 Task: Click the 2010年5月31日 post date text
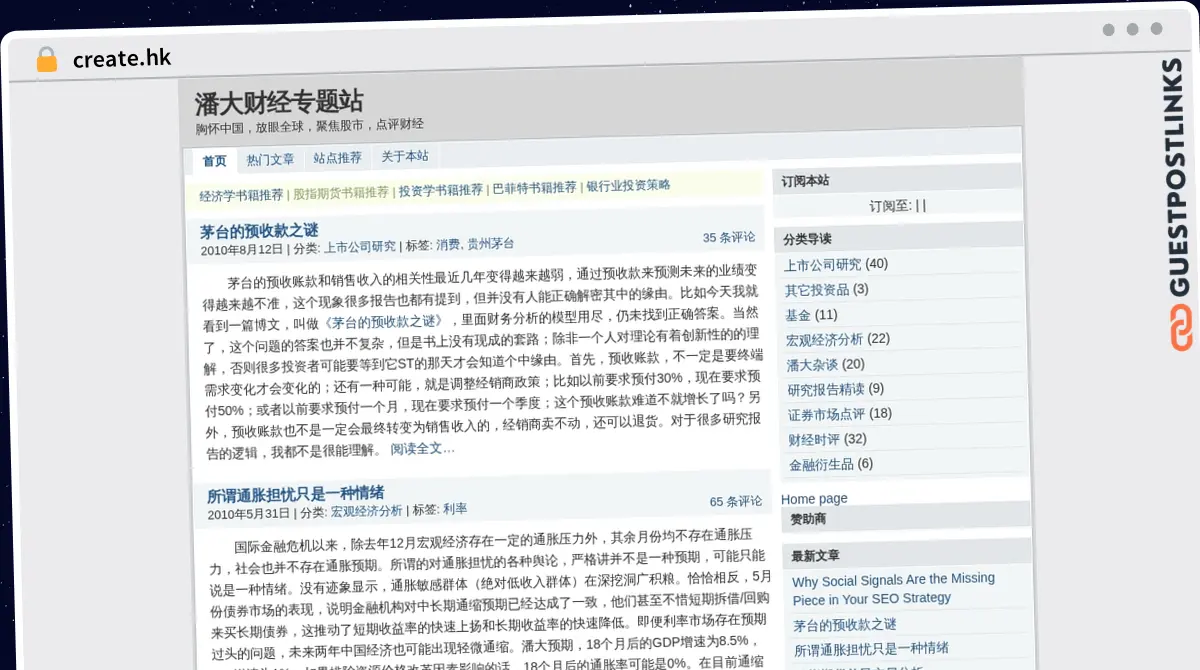249,514
